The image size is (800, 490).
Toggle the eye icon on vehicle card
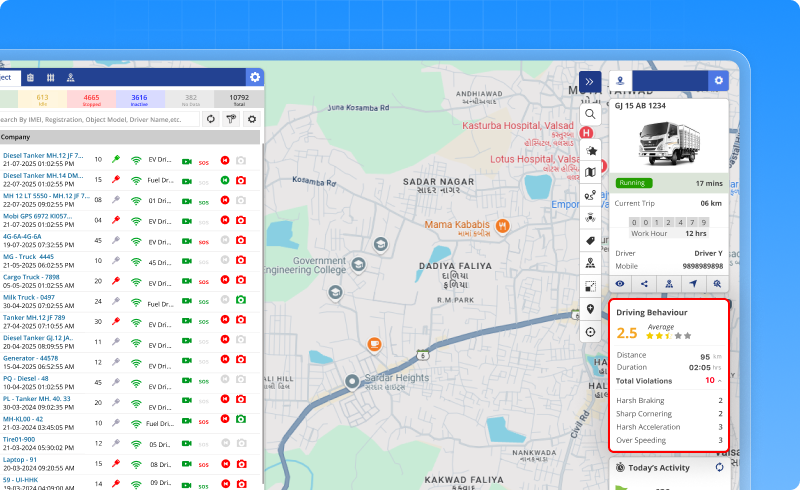(620, 284)
